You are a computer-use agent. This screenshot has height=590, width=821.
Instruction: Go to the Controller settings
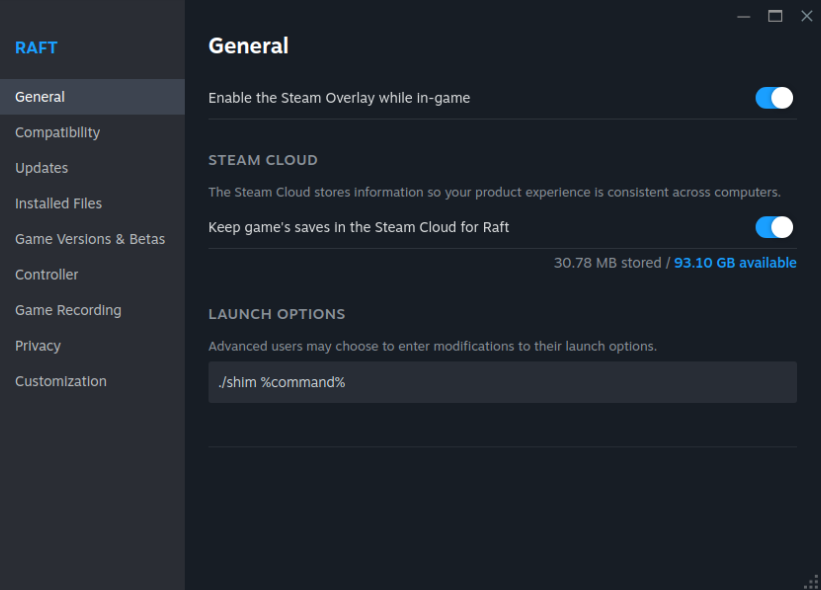47,275
